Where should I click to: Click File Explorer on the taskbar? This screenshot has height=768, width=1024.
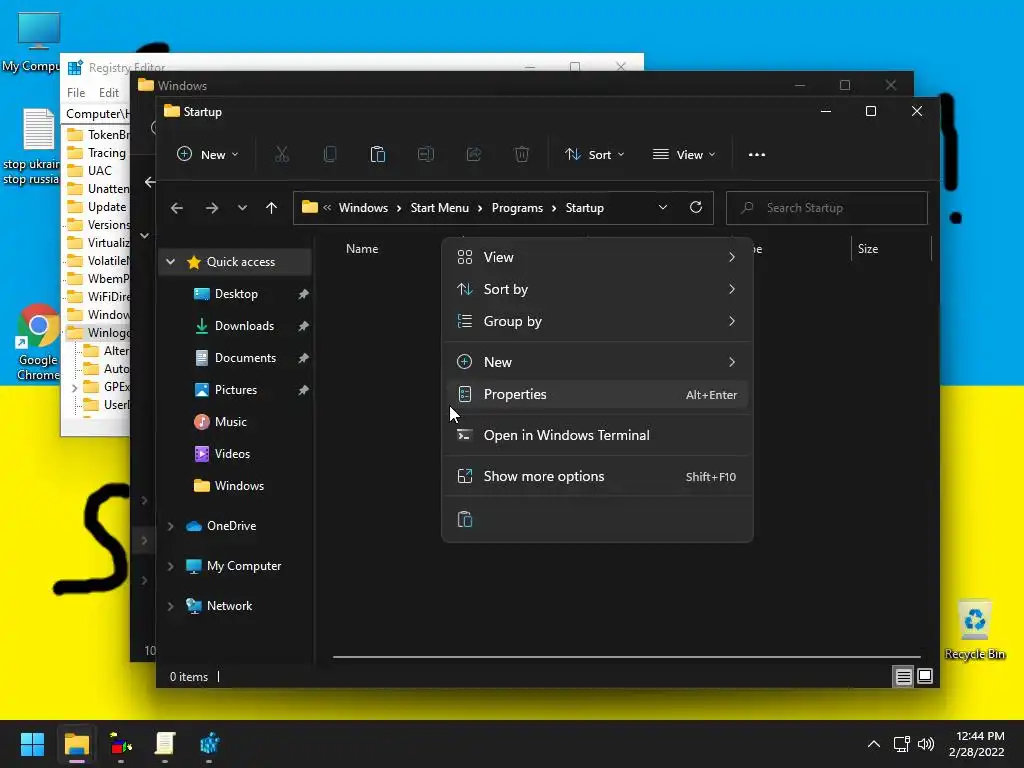coord(77,744)
